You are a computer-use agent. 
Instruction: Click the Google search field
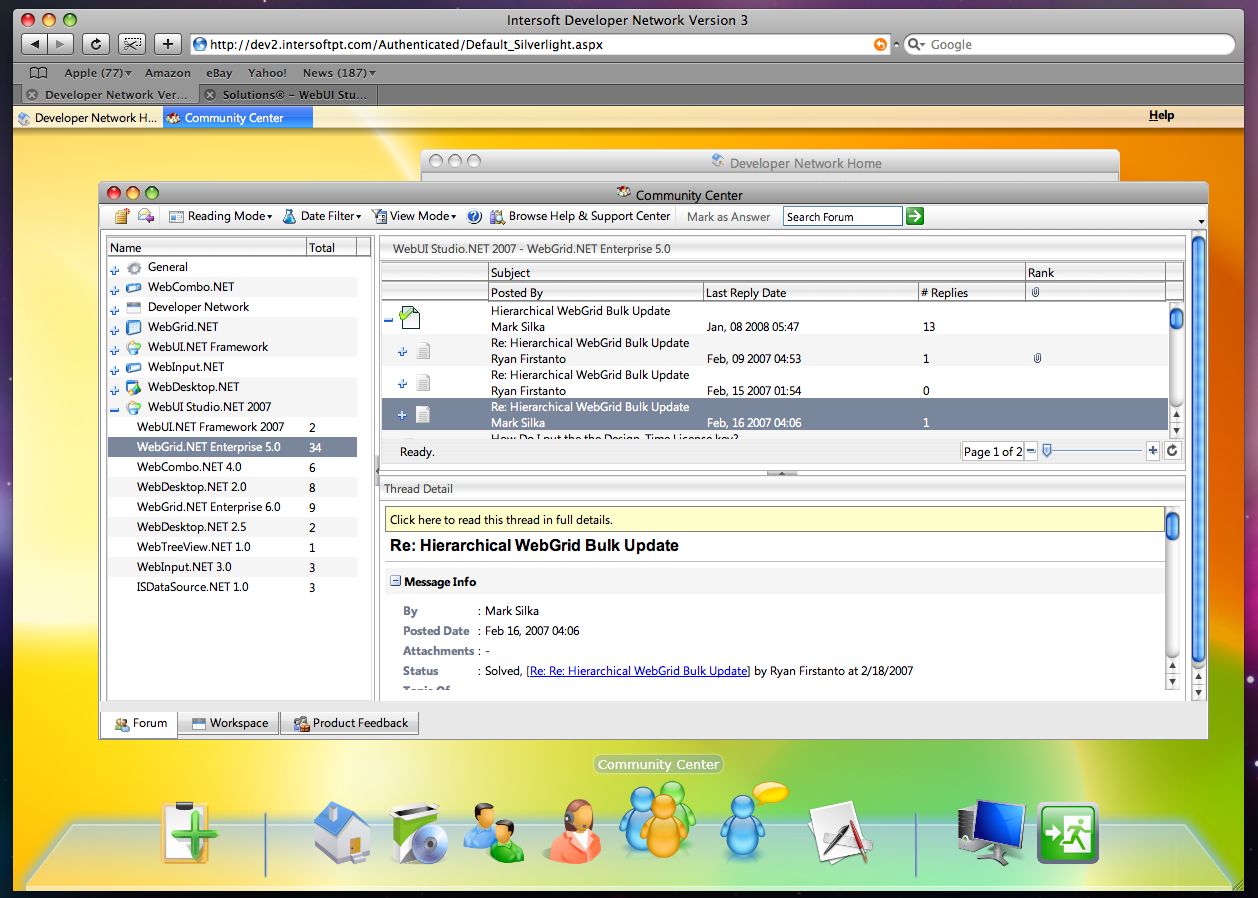tap(1070, 44)
